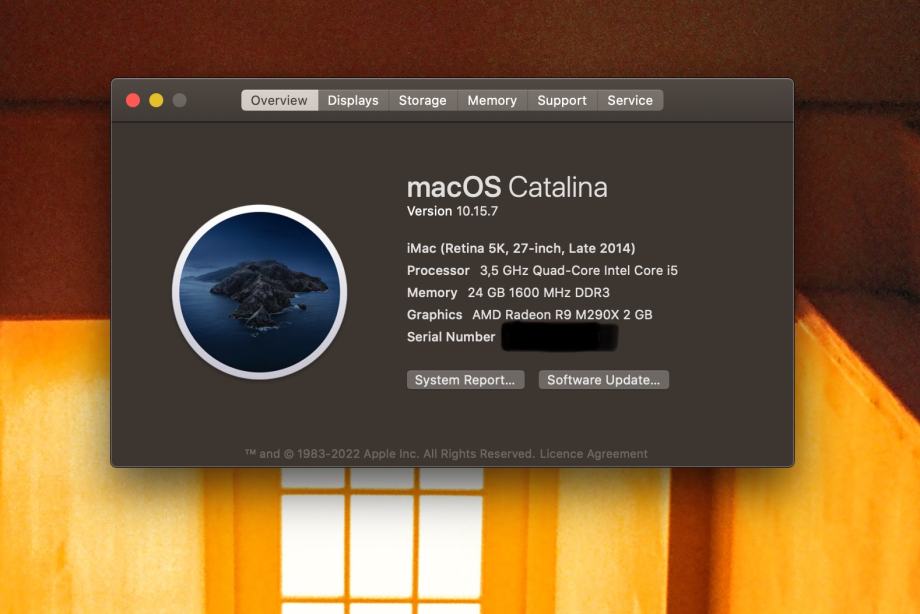Click the 24 GB 1600 MHz DDR3 value
This screenshot has height=614, width=920.
539,292
